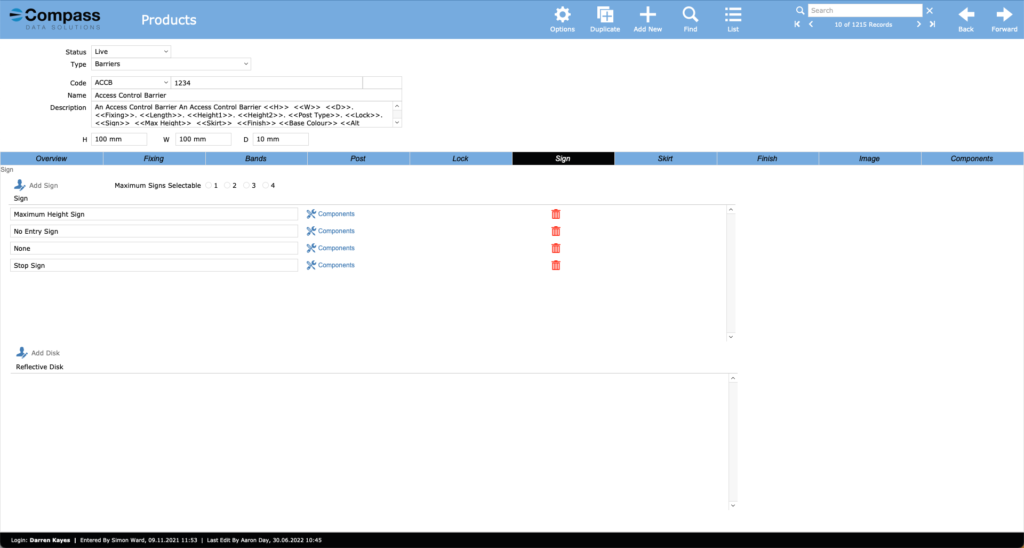Viewport: 1024px width, 548px height.
Task: Open the Finish tab
Action: pyautogui.click(x=767, y=159)
